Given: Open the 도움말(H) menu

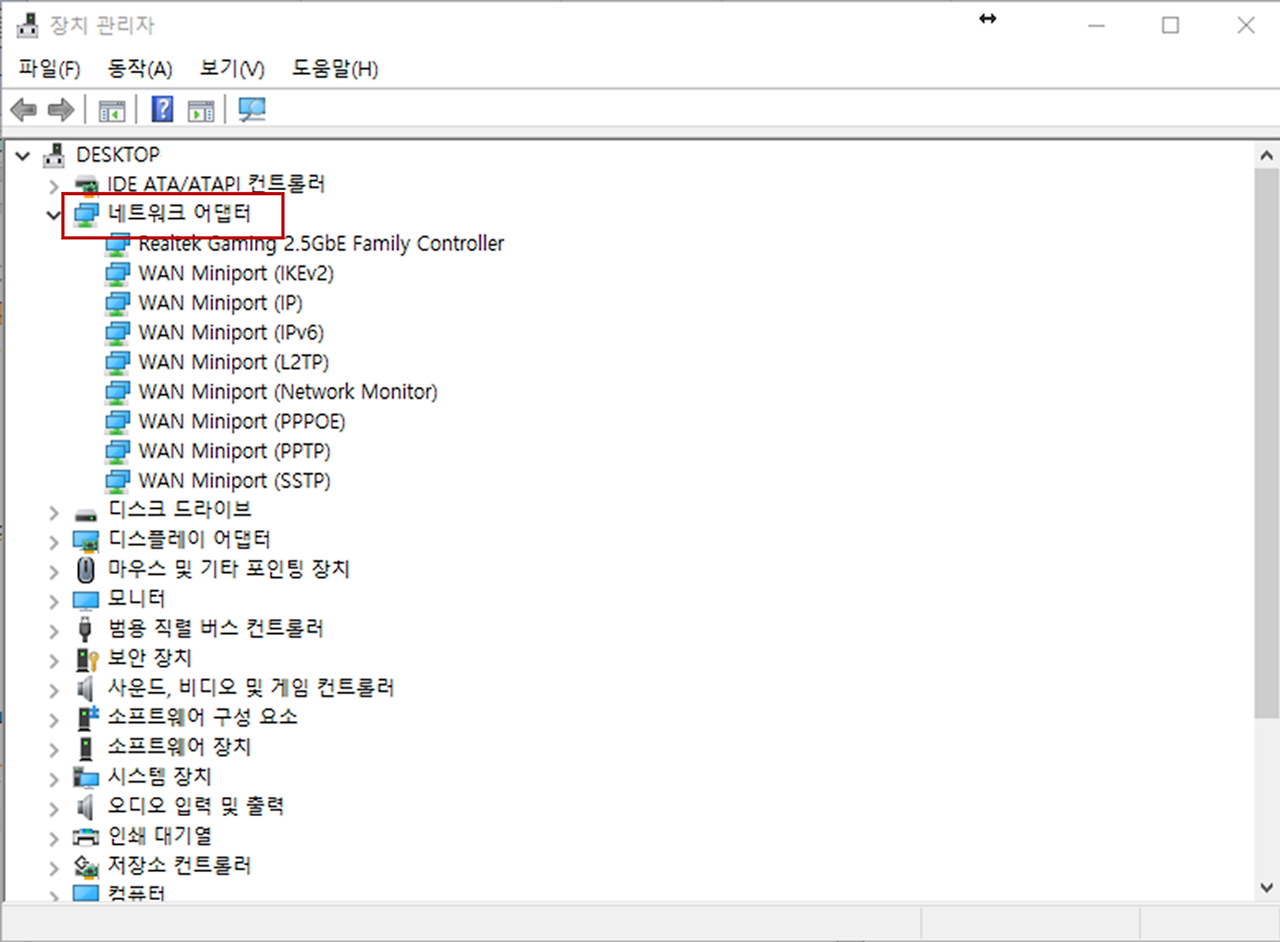Looking at the screenshot, I should [x=335, y=69].
